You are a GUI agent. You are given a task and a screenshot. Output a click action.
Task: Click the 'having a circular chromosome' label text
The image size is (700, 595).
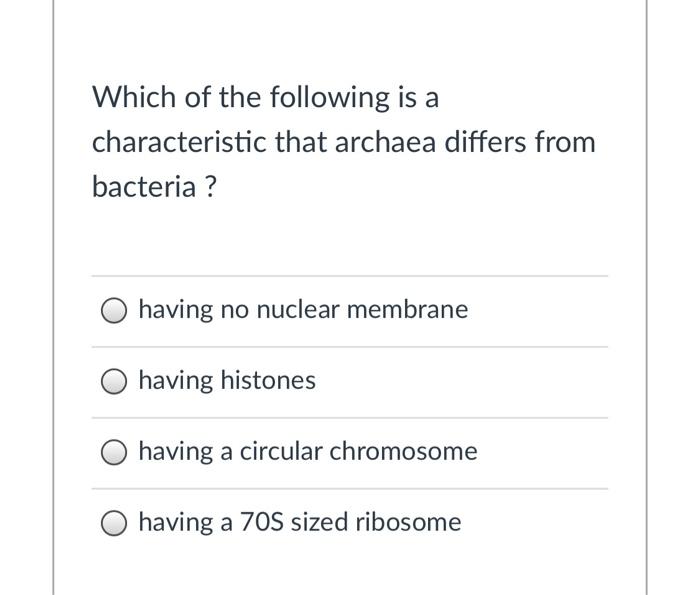pyautogui.click(x=308, y=451)
